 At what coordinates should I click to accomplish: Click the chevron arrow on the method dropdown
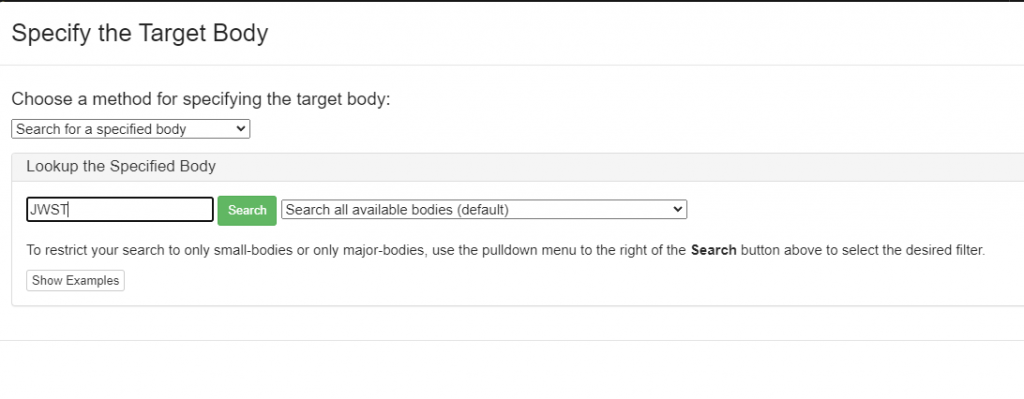click(x=241, y=129)
